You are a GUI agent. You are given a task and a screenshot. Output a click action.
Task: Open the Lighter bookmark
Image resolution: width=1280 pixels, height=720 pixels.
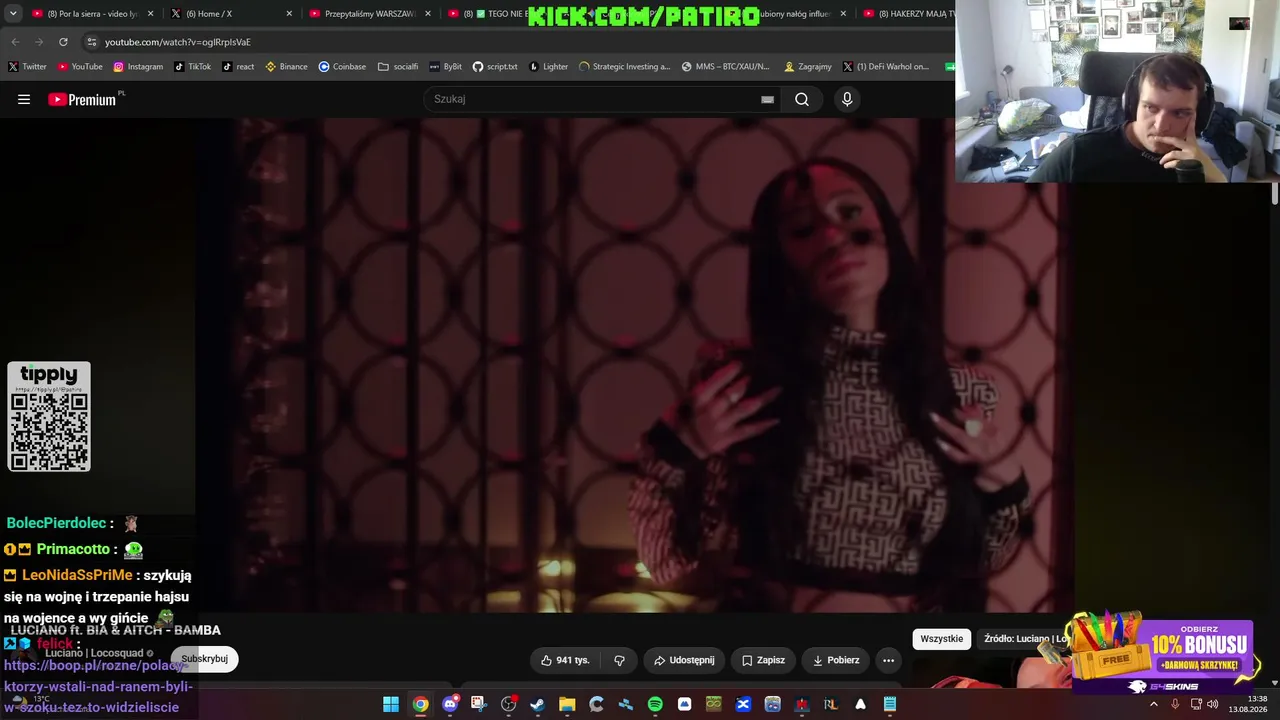(548, 67)
